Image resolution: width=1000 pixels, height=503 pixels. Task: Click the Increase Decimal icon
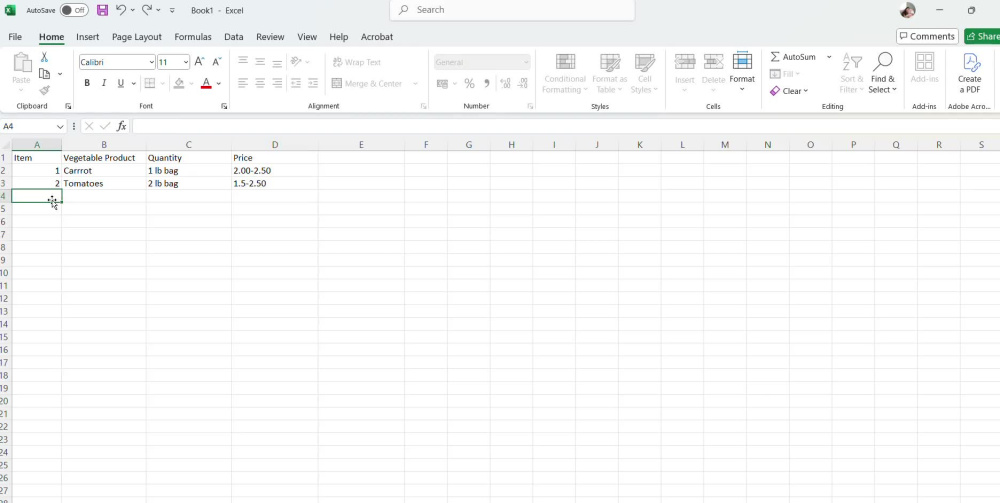click(x=505, y=84)
